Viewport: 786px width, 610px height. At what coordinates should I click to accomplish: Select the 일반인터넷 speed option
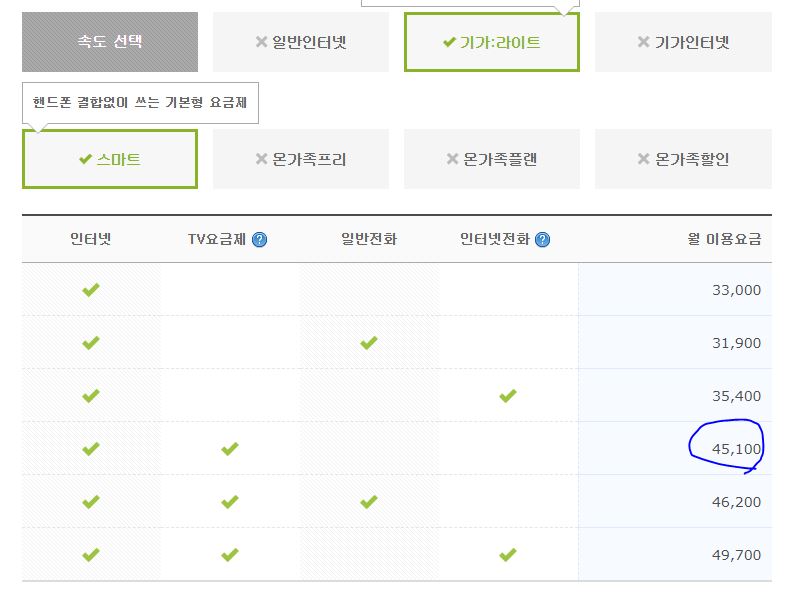[x=300, y=42]
